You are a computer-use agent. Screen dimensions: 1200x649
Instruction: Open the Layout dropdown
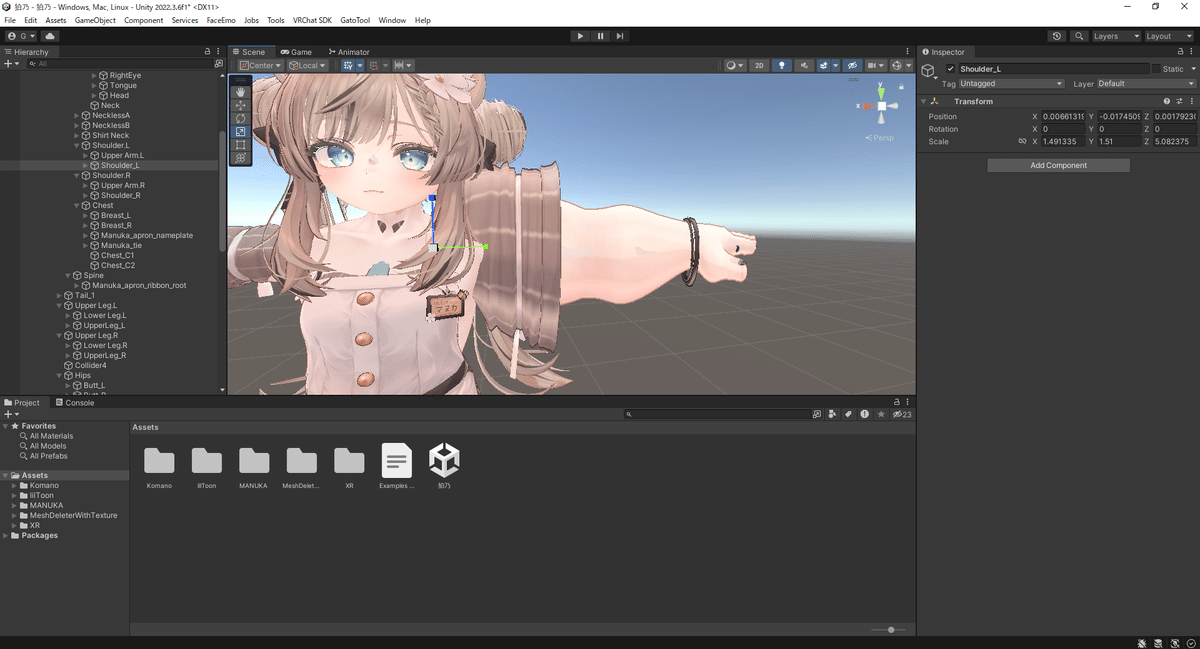tap(1169, 36)
